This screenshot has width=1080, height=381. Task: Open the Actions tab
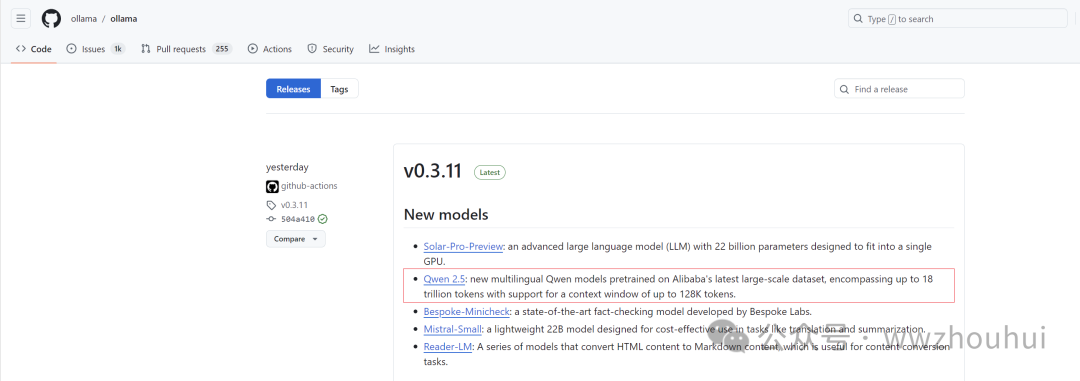coord(269,49)
